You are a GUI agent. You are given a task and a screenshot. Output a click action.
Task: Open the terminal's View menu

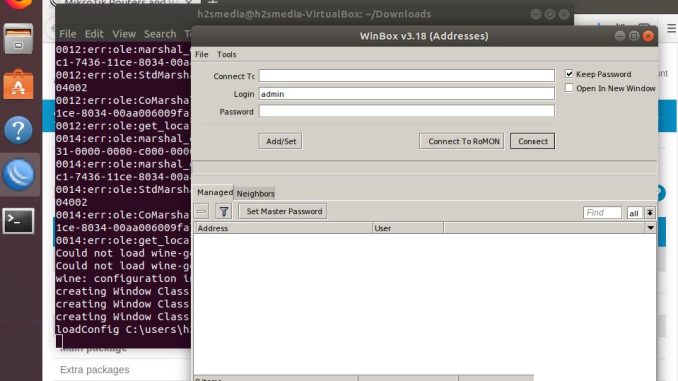(124, 34)
